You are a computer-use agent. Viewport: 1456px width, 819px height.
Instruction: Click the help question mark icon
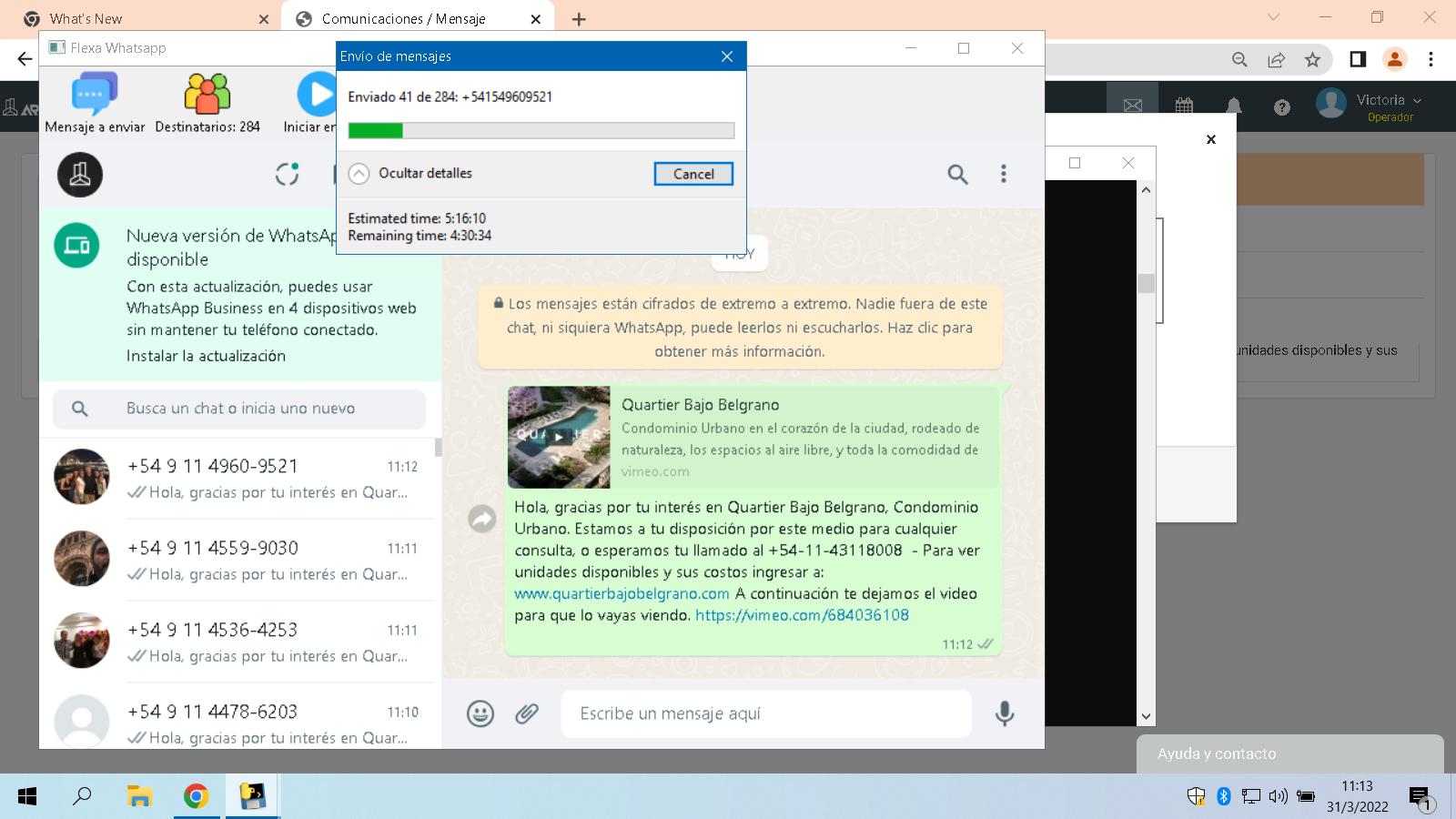tap(1282, 107)
